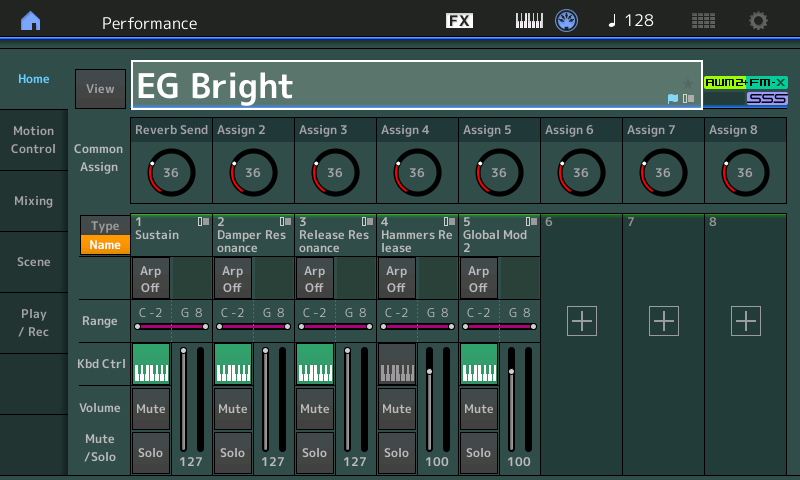The height and width of the screenshot is (480, 800).
Task: Solo the Release Resonance part
Action: pyautogui.click(x=314, y=452)
